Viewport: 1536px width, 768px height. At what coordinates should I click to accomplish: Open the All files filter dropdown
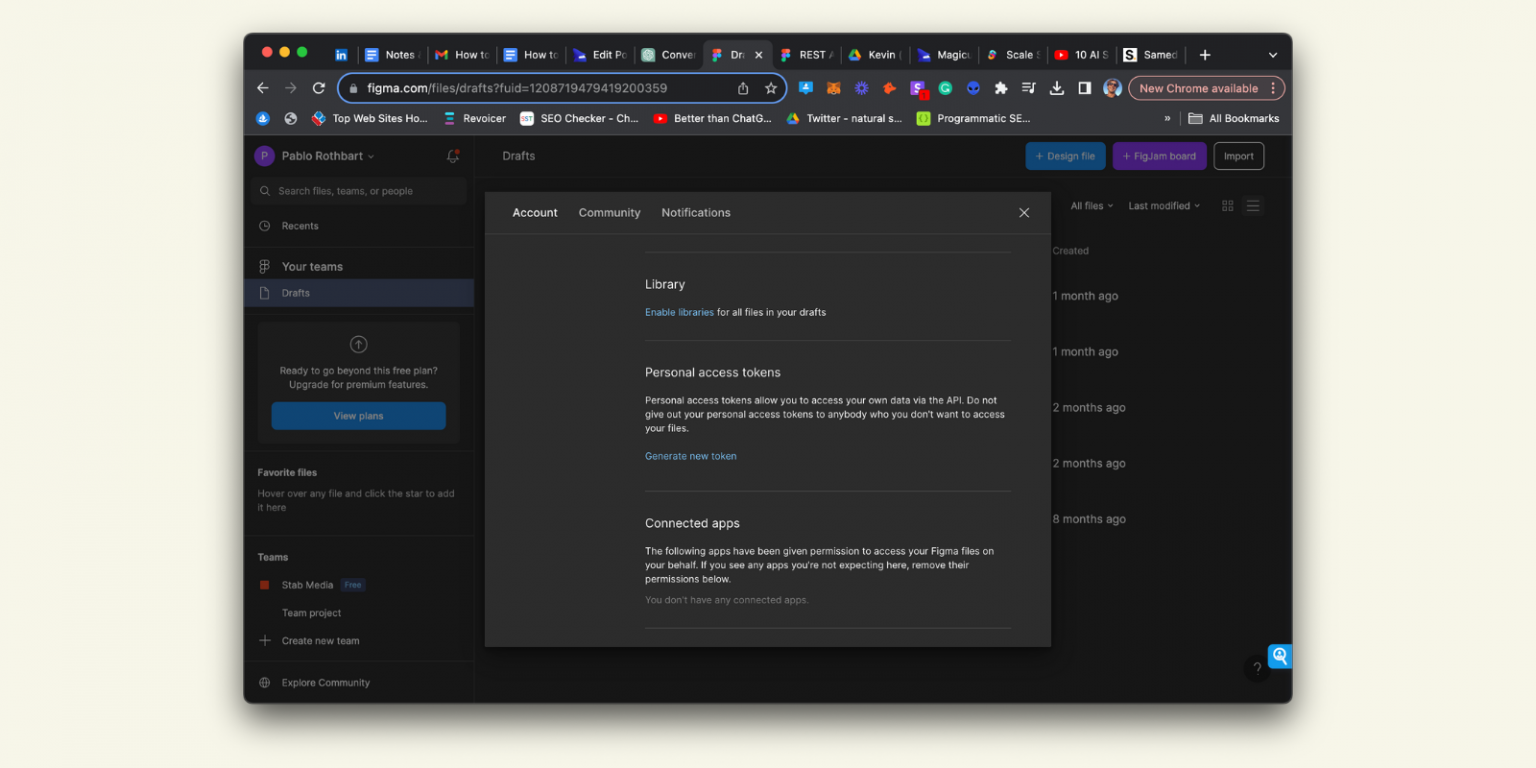(1091, 205)
